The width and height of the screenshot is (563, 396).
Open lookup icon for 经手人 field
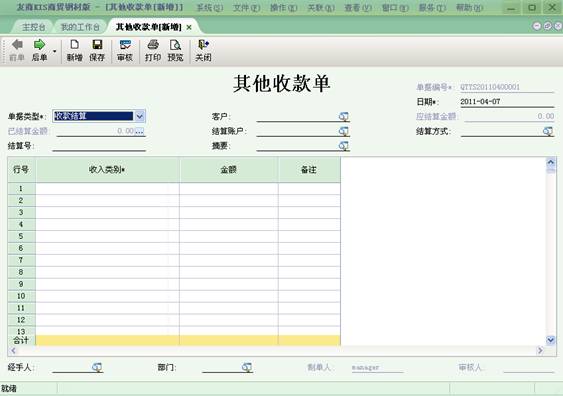97,367
